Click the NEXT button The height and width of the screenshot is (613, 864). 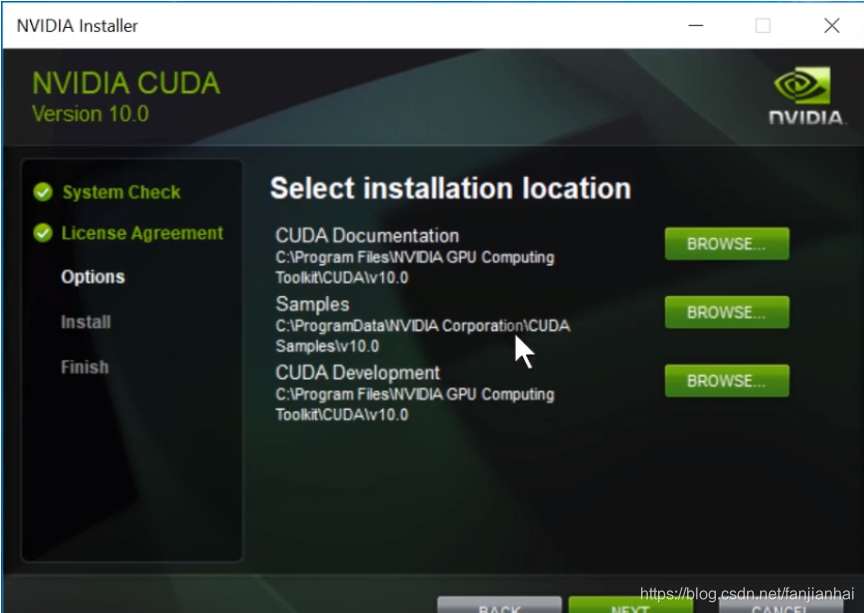[631, 605]
